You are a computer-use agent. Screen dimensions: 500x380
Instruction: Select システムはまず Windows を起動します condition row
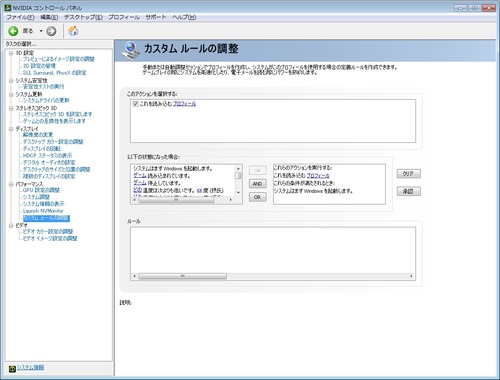coord(173,169)
